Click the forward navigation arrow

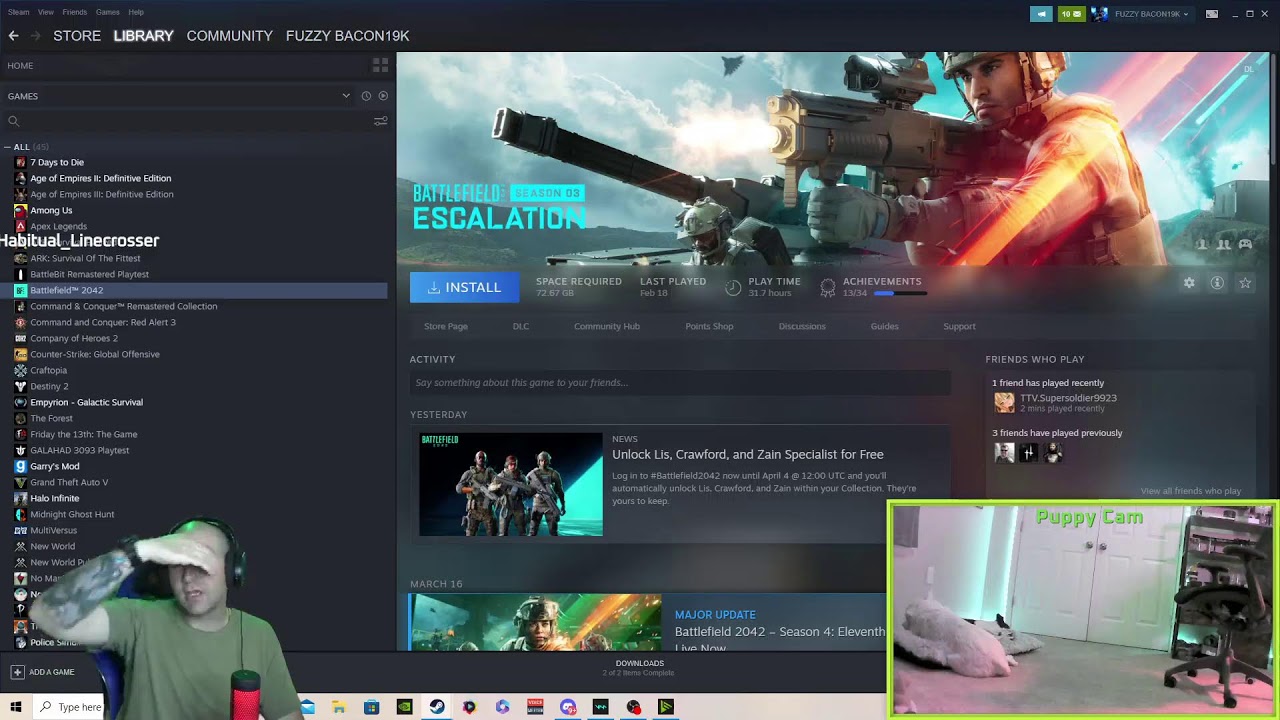36,36
